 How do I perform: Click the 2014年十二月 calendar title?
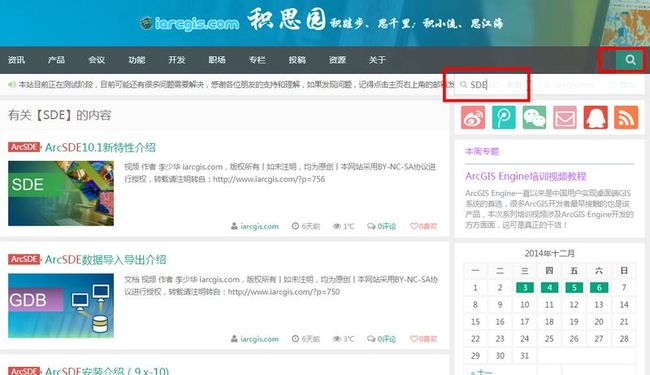(x=550, y=253)
